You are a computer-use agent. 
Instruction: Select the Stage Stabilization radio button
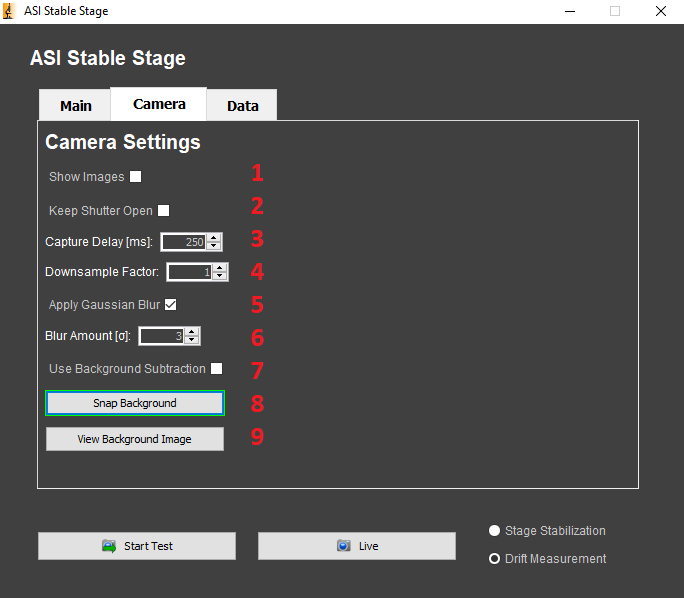coord(494,531)
